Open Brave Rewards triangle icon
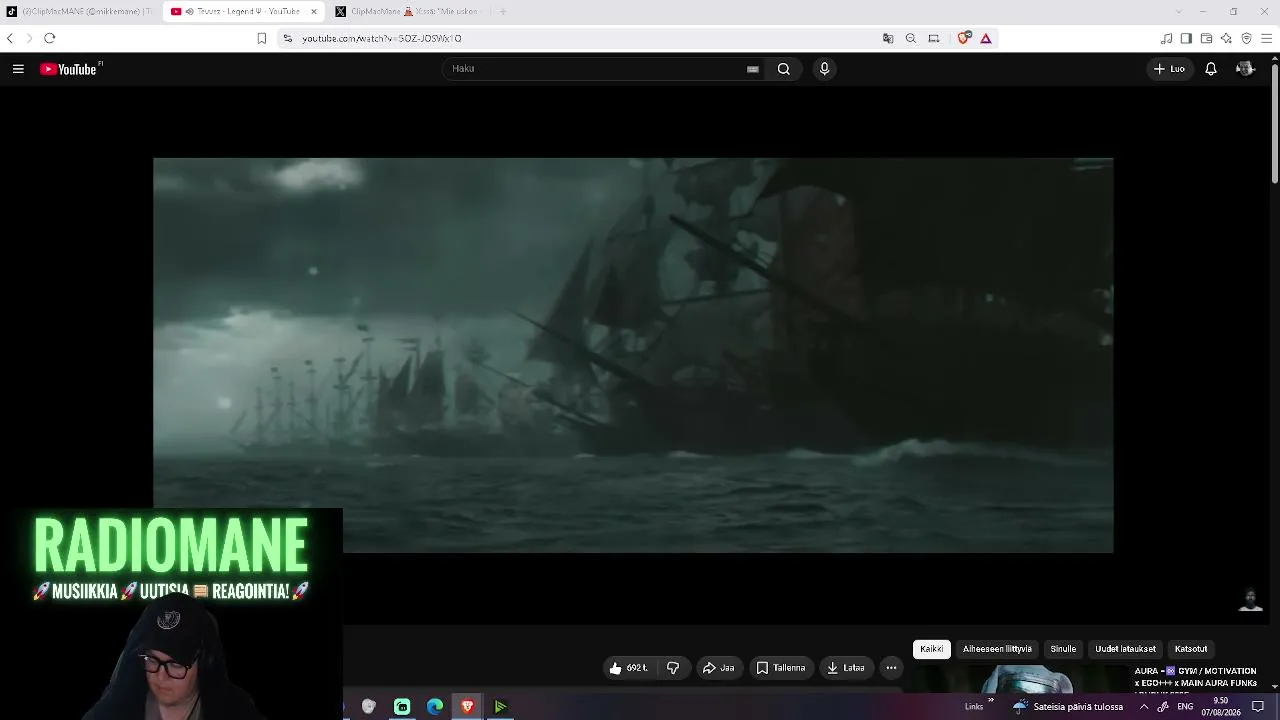 point(986,38)
